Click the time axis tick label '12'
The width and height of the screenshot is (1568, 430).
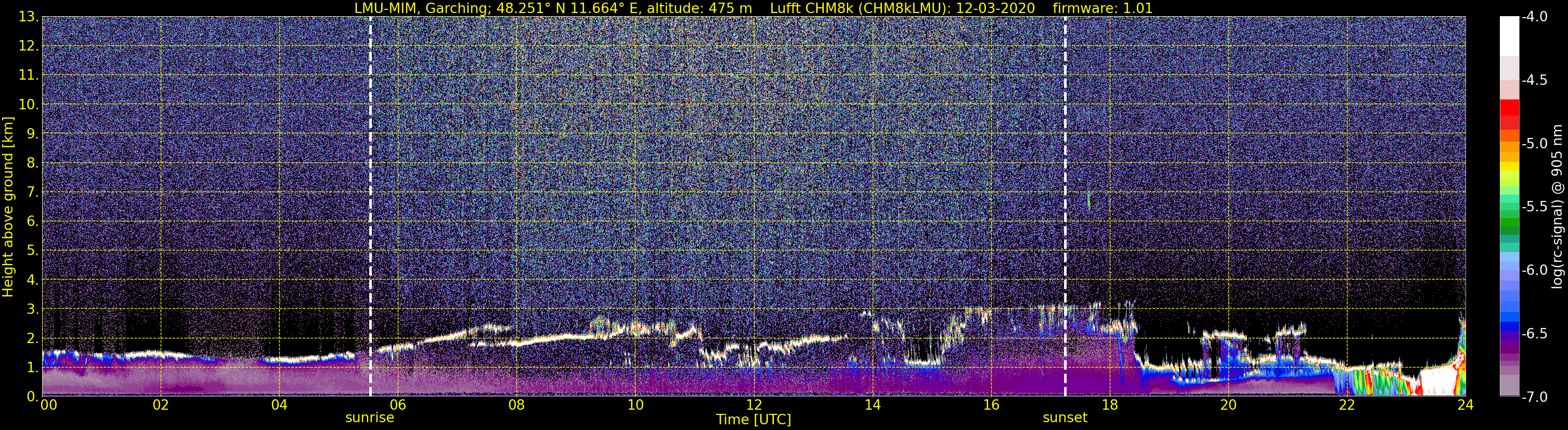pos(754,405)
